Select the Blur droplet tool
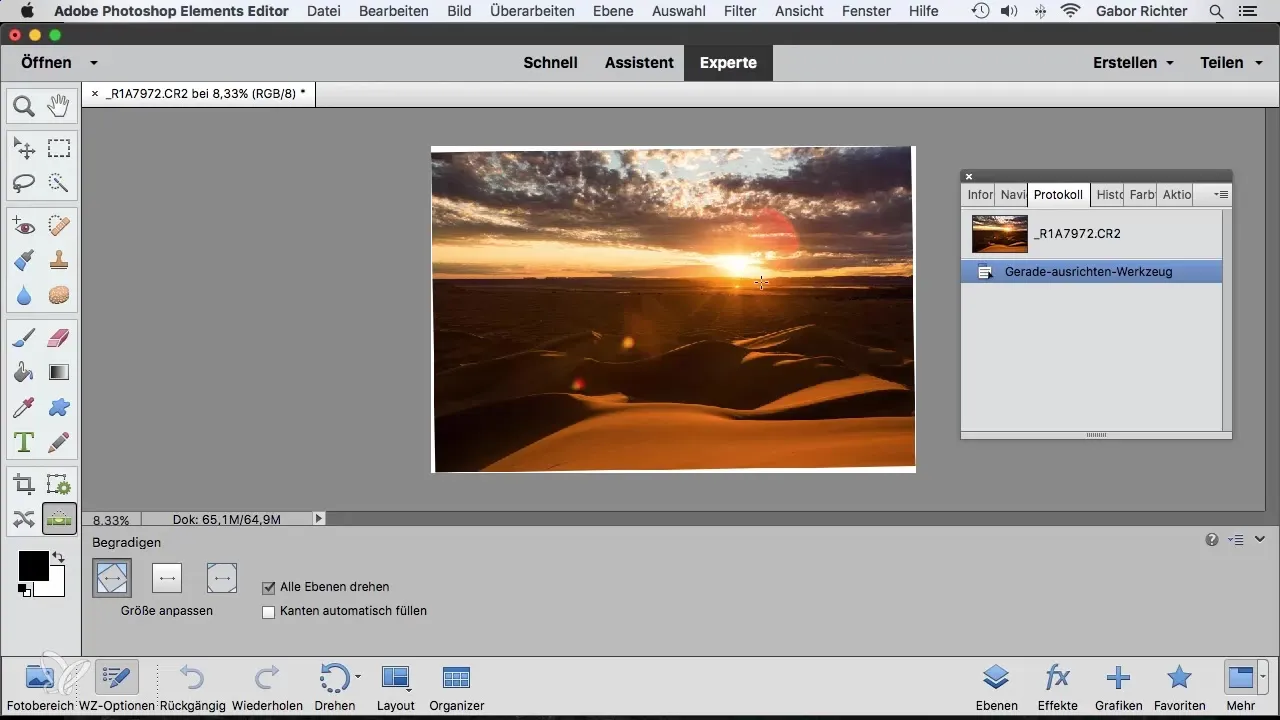 point(24,296)
